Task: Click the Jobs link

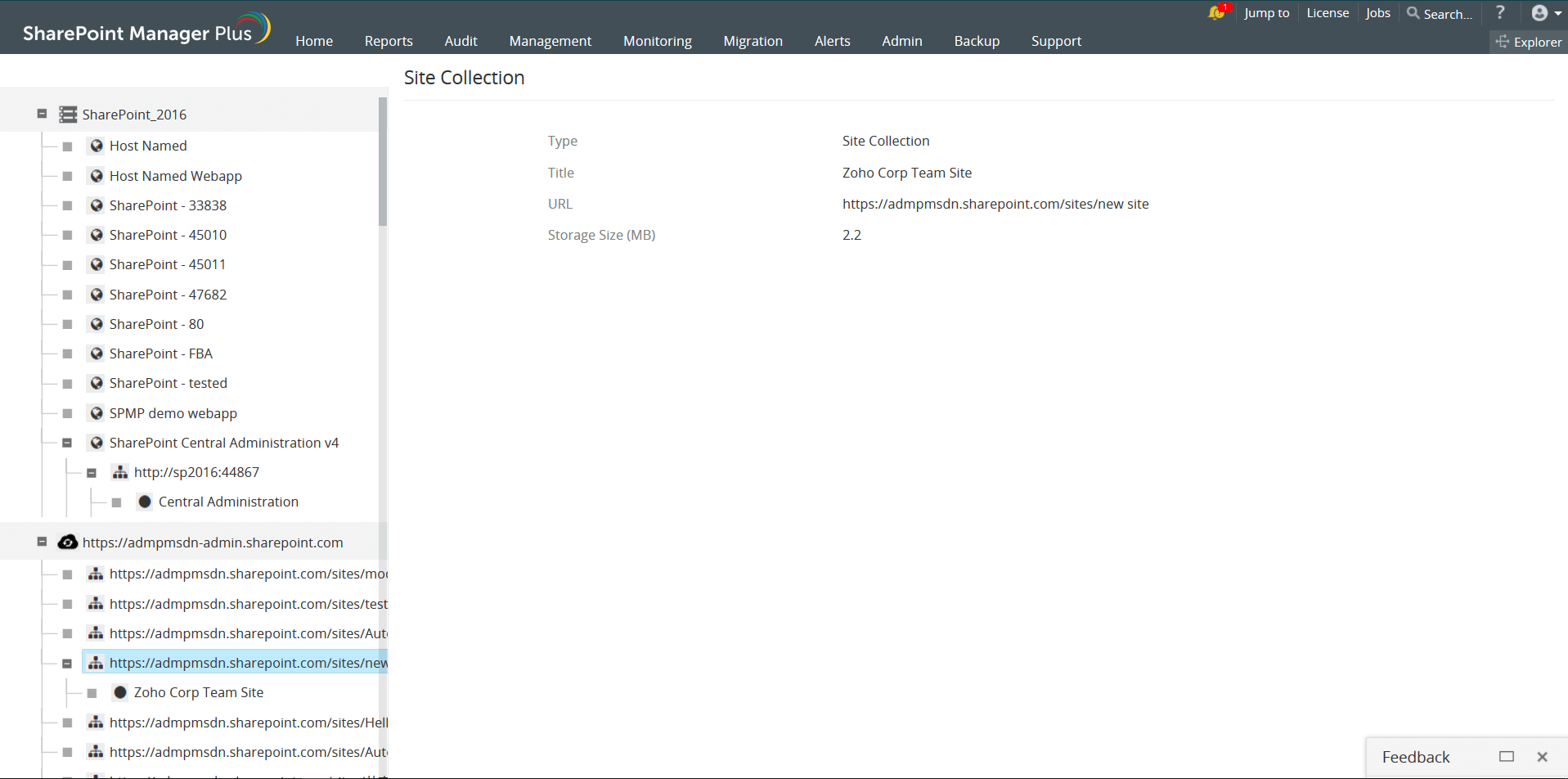Action: pyautogui.click(x=1377, y=13)
